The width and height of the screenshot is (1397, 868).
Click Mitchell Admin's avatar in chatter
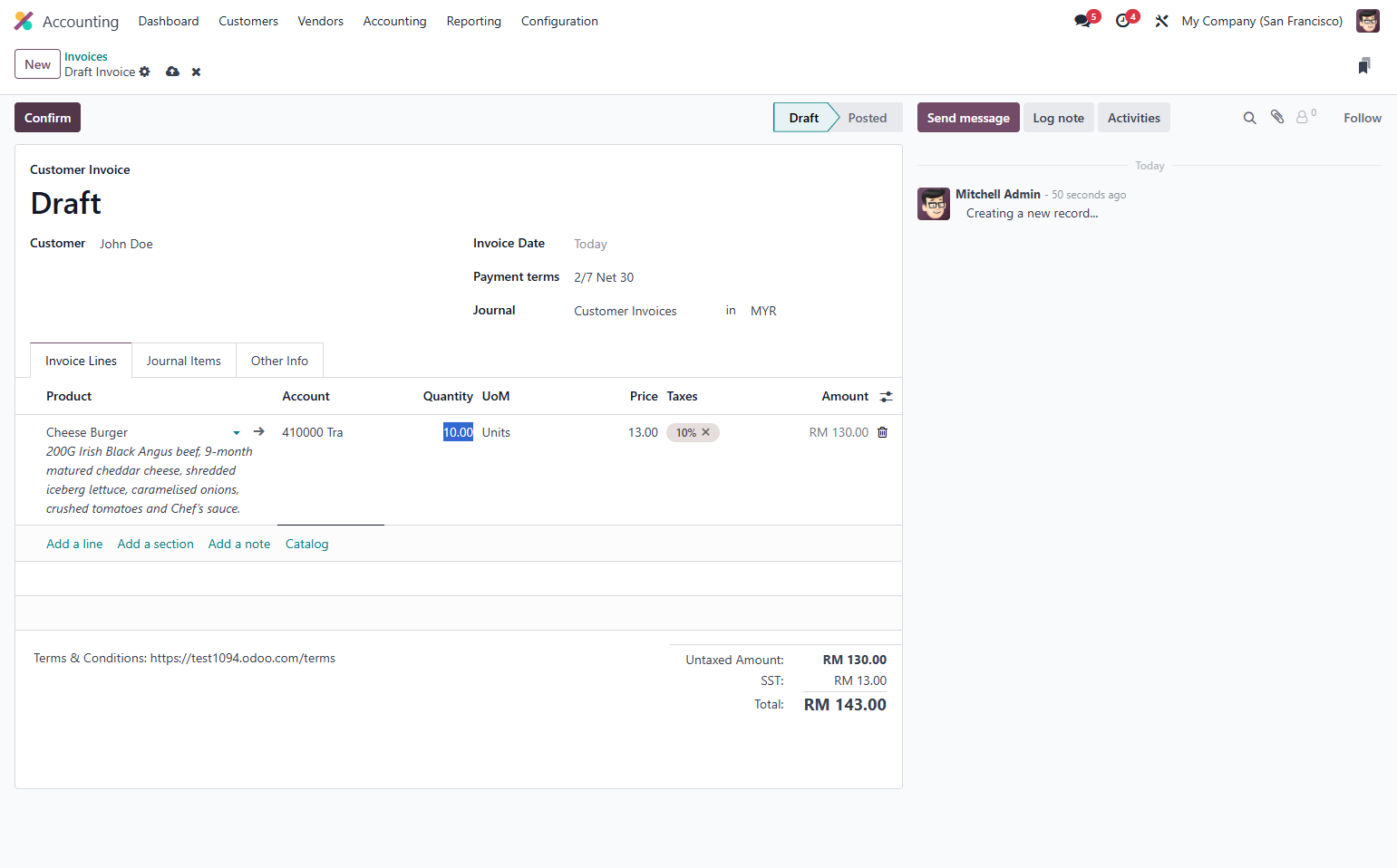click(x=933, y=204)
